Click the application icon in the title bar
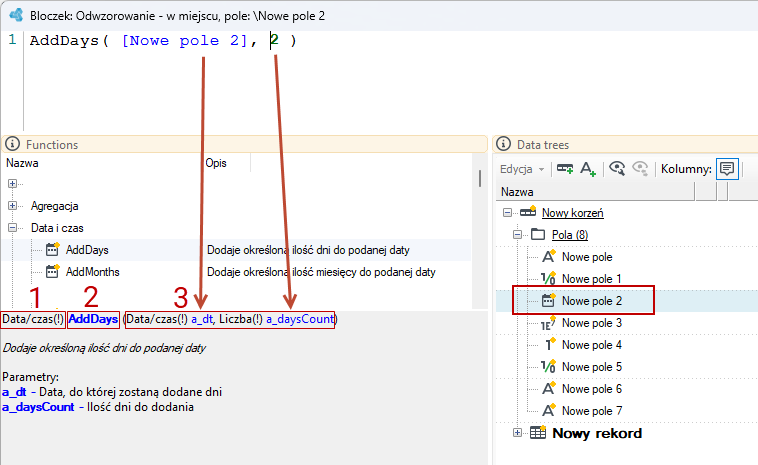Viewport: 758px width, 465px height. point(16,15)
